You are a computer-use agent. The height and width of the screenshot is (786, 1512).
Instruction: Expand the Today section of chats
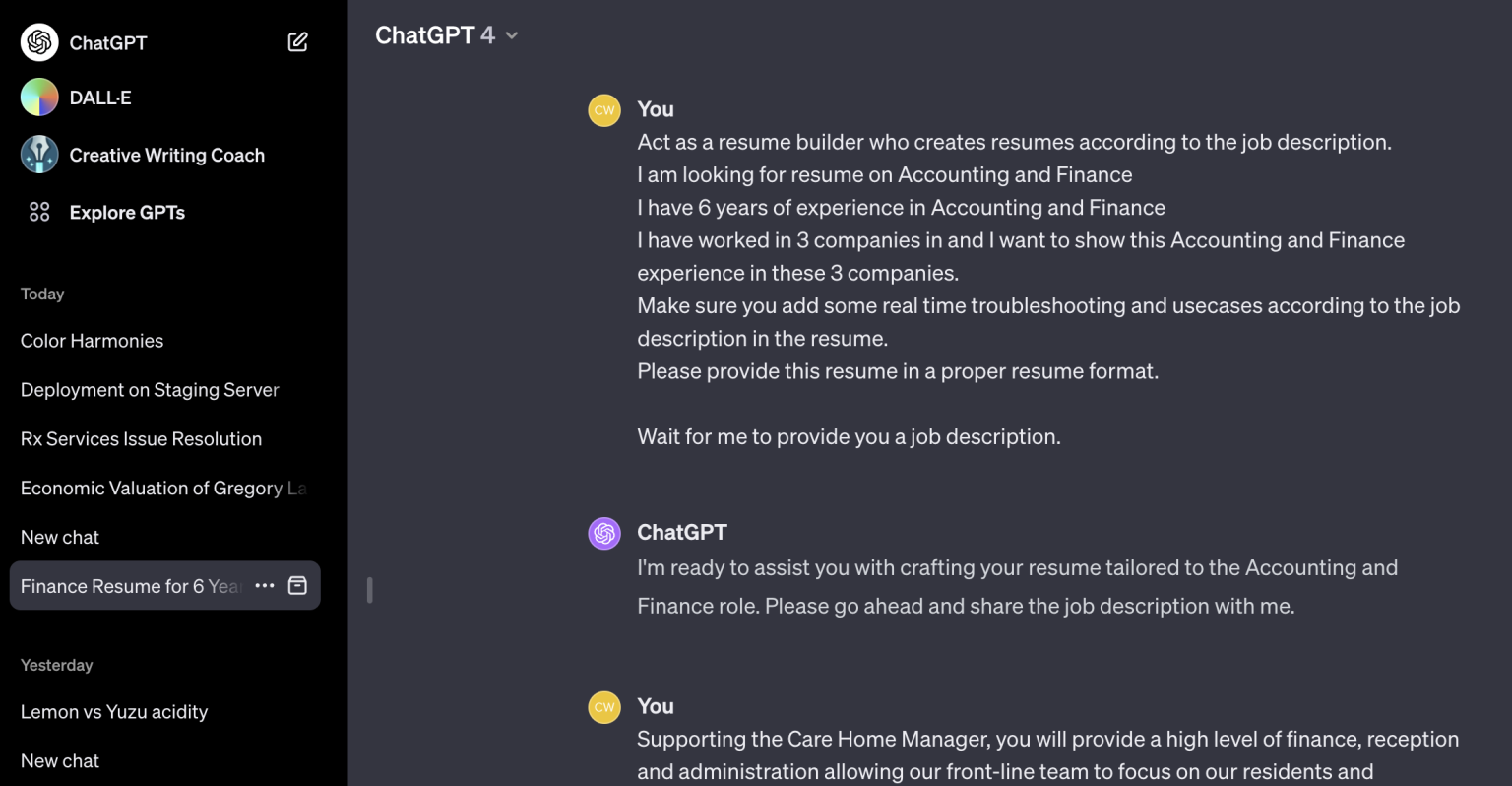42,294
